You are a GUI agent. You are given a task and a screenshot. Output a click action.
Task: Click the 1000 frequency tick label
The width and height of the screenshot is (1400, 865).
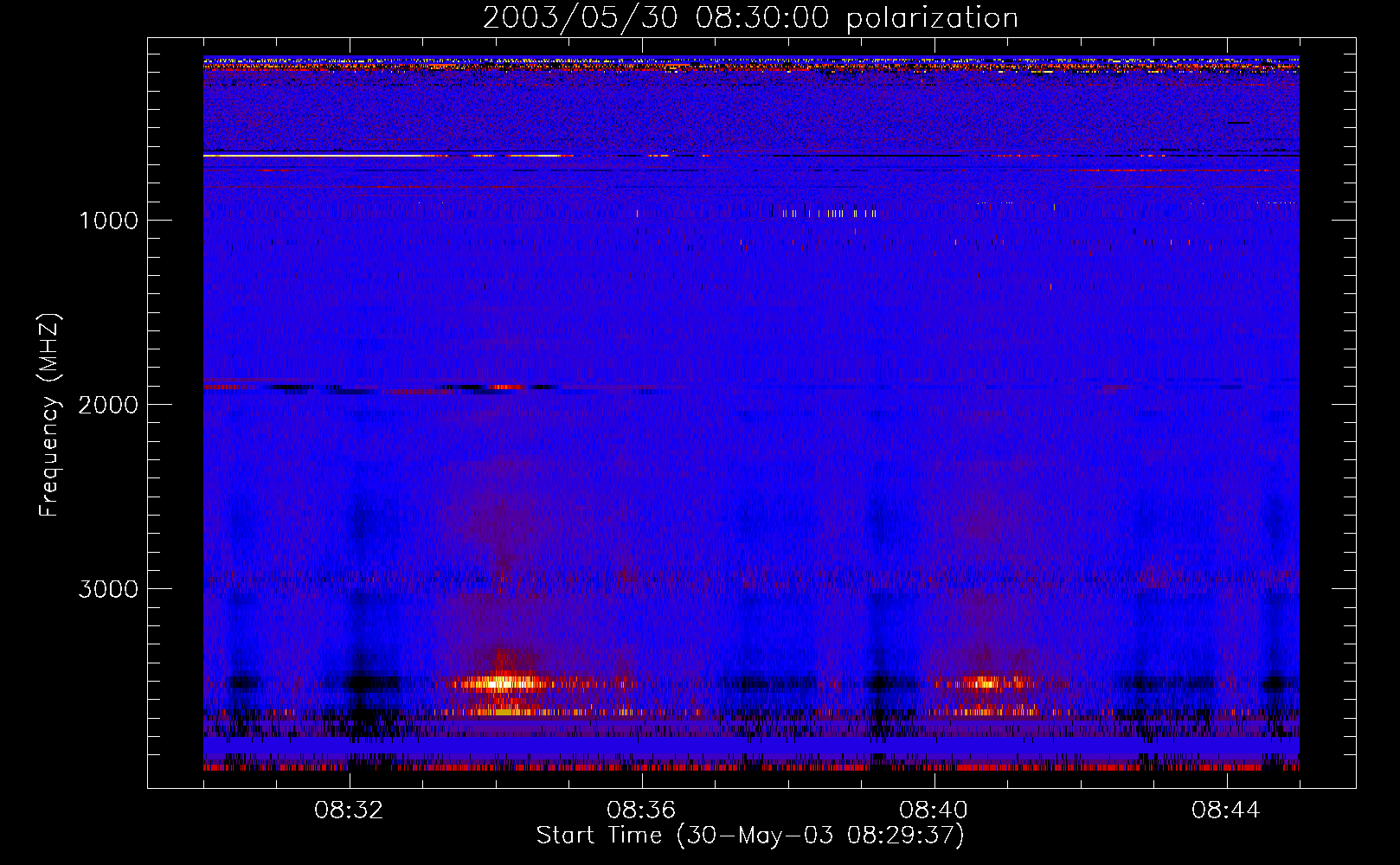pos(109,221)
